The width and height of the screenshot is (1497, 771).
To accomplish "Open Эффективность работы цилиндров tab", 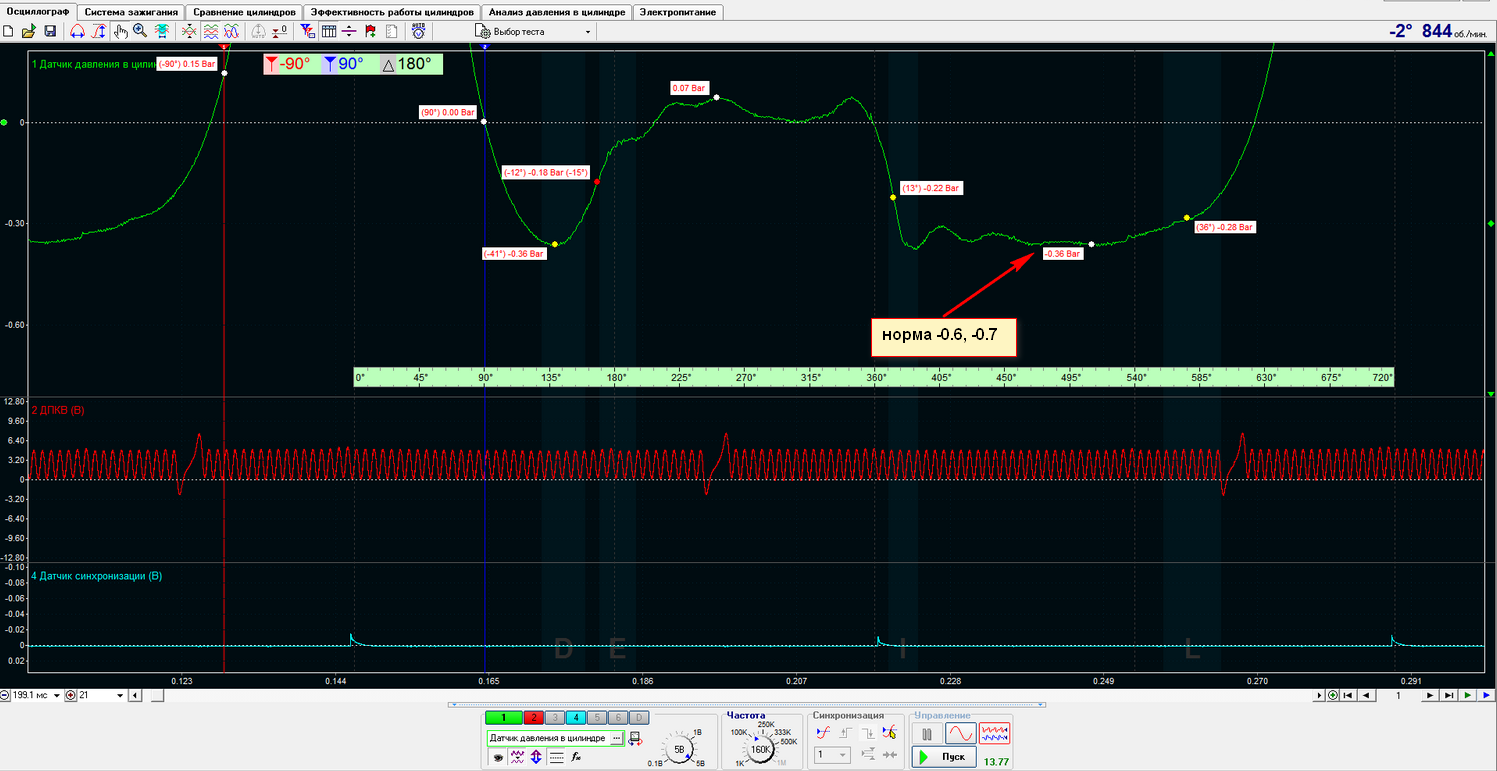I will [x=393, y=12].
